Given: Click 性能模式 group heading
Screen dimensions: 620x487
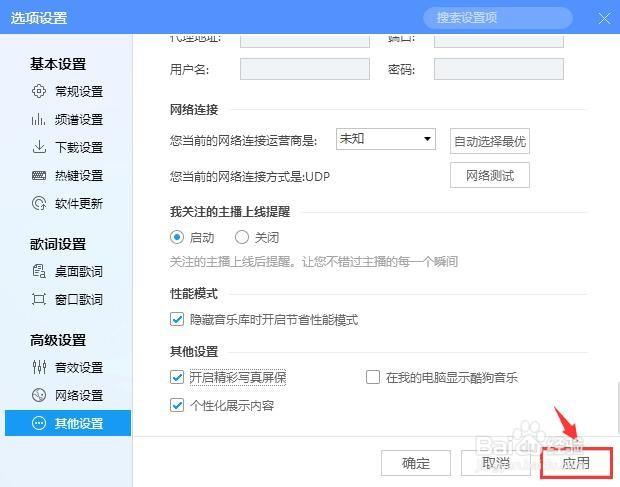Looking at the screenshot, I should (x=194, y=294).
